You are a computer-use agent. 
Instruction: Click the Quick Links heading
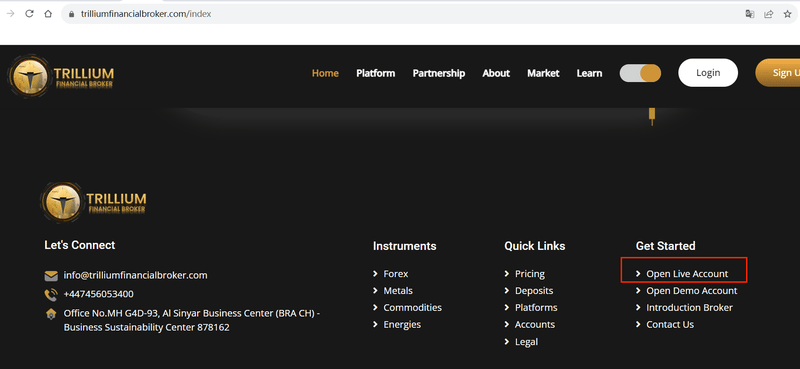pyautogui.click(x=535, y=246)
